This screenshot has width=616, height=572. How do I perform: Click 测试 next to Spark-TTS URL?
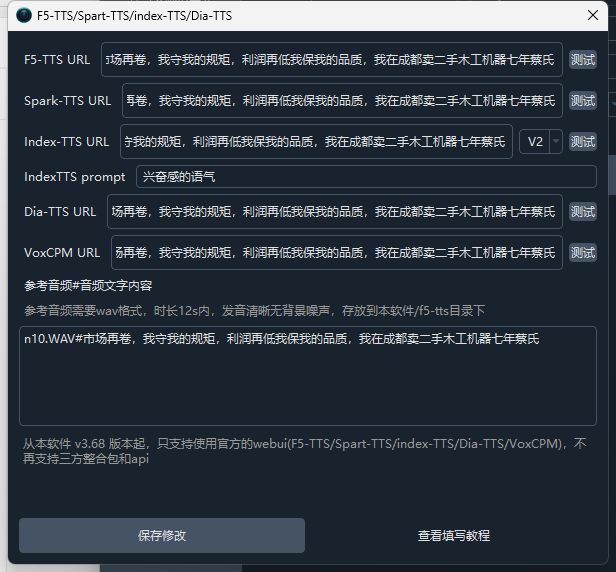582,101
